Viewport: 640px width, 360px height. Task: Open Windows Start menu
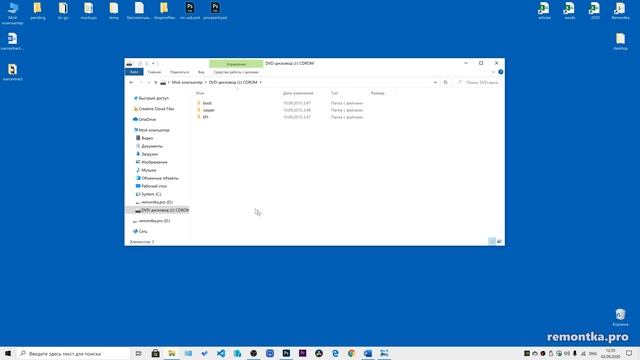tap(8, 353)
